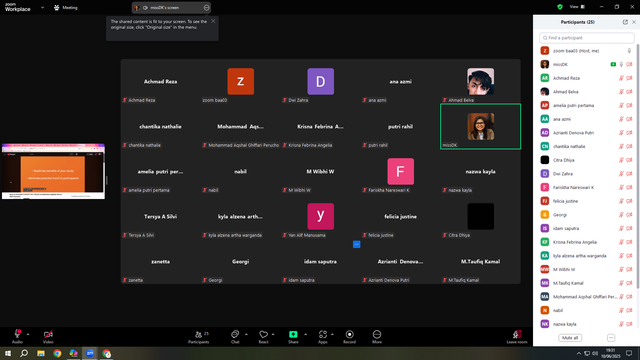Expand audio options arrow next to Audio
The image size is (640, 360).
[28, 334]
